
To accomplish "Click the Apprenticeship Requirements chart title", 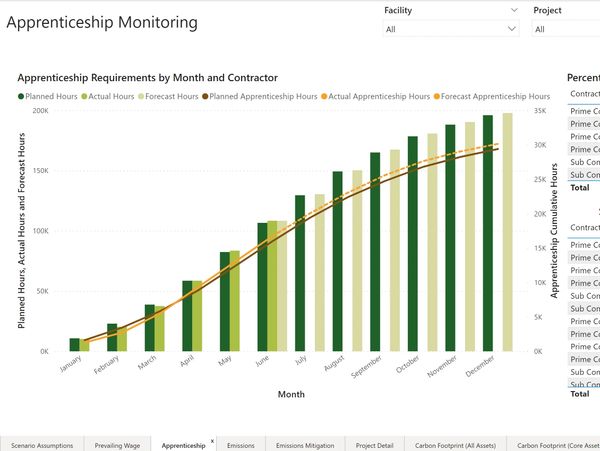I will click(148, 77).
